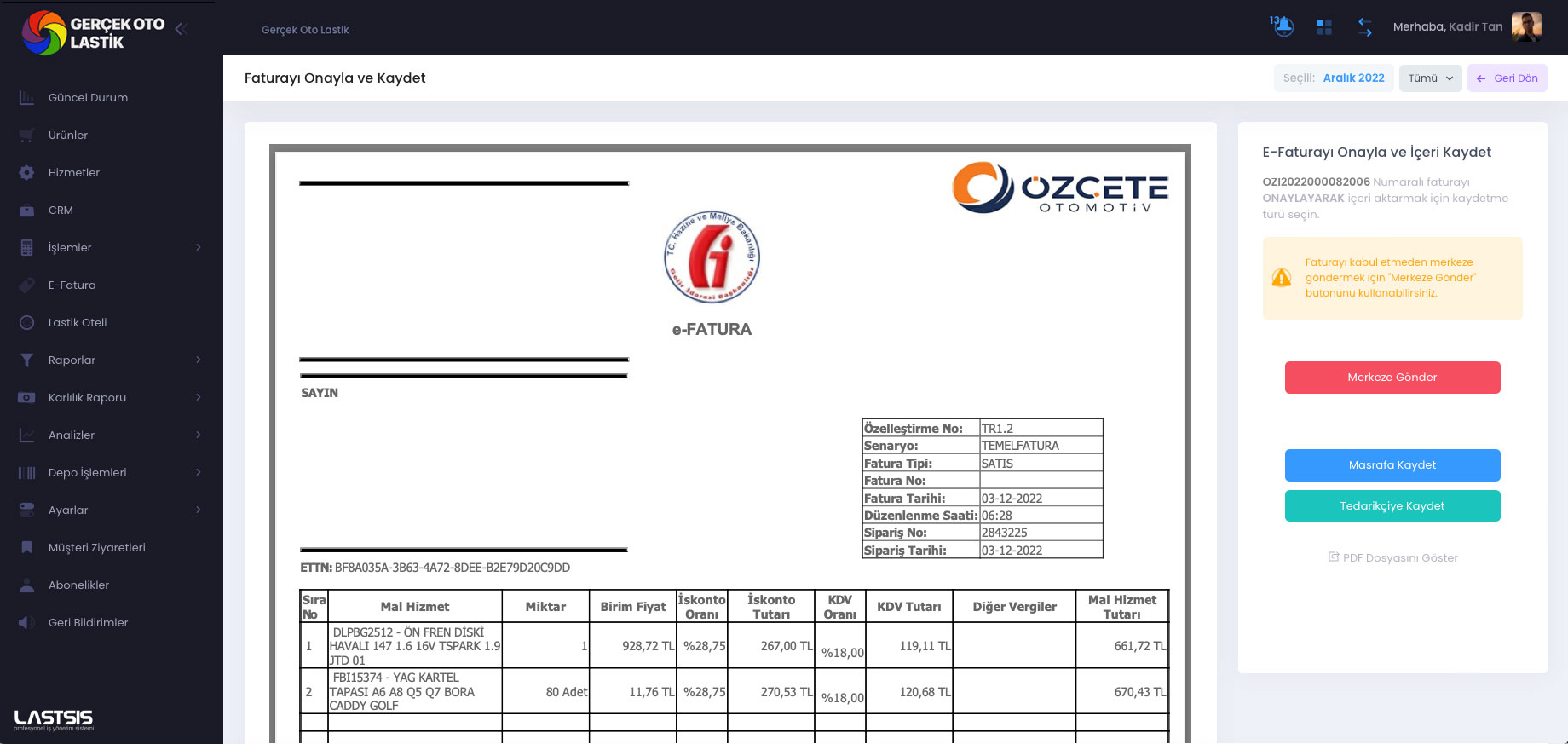This screenshot has width=1568, height=744.
Task: Click the Hizmetler gear icon
Action: click(x=26, y=172)
